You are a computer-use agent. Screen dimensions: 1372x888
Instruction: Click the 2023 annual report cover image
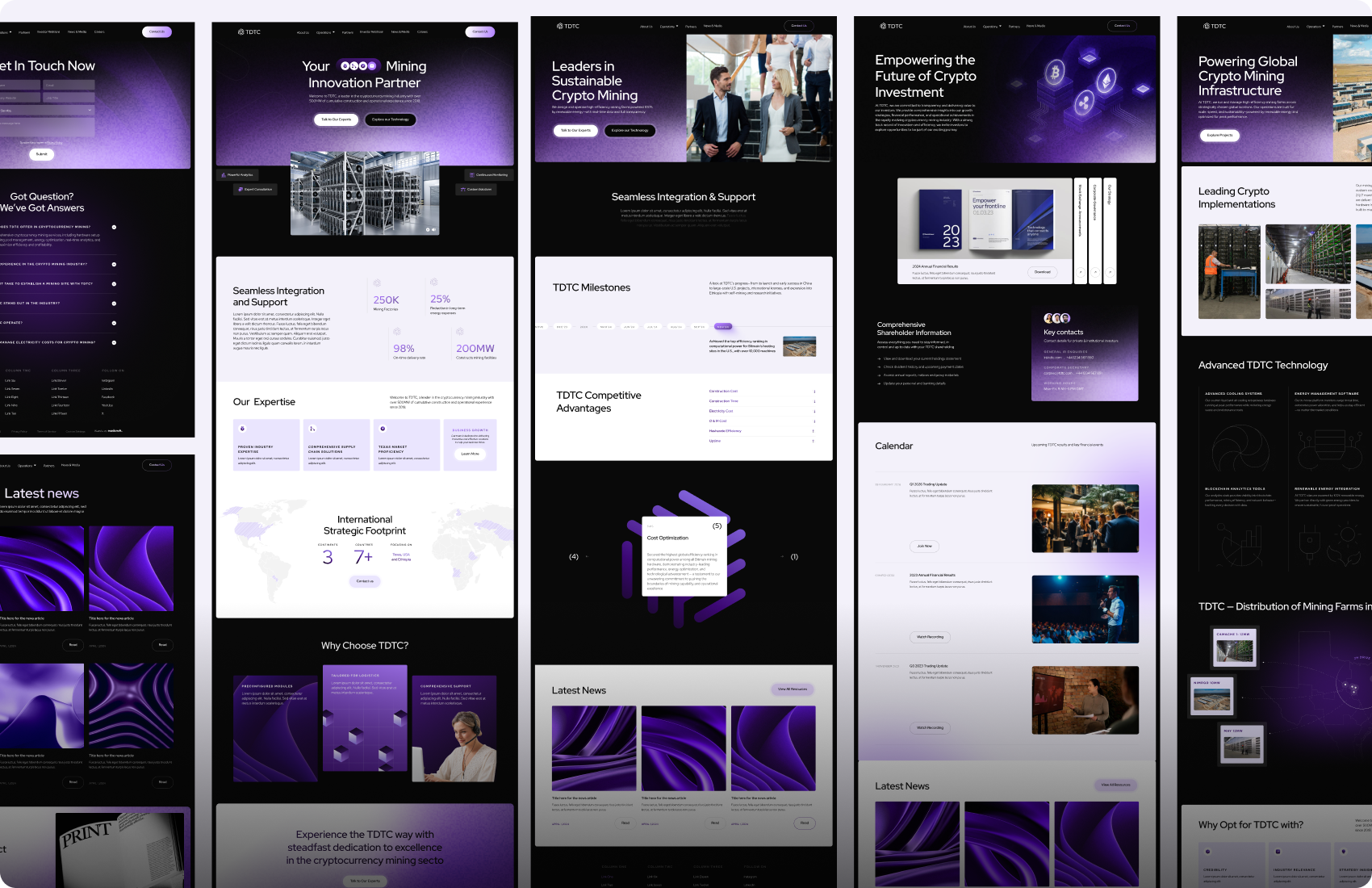(941, 218)
